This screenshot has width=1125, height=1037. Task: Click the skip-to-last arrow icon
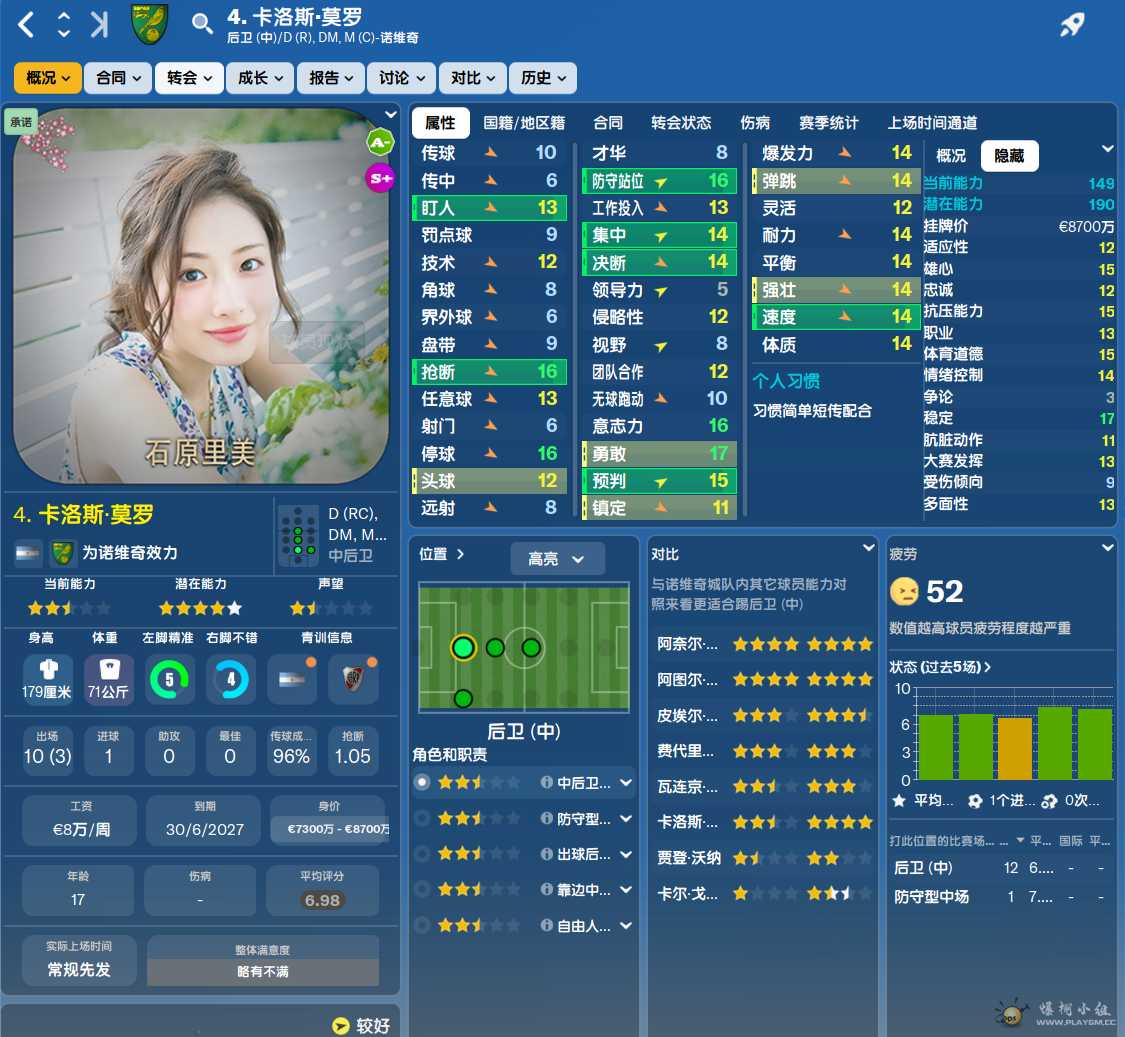[x=98, y=25]
